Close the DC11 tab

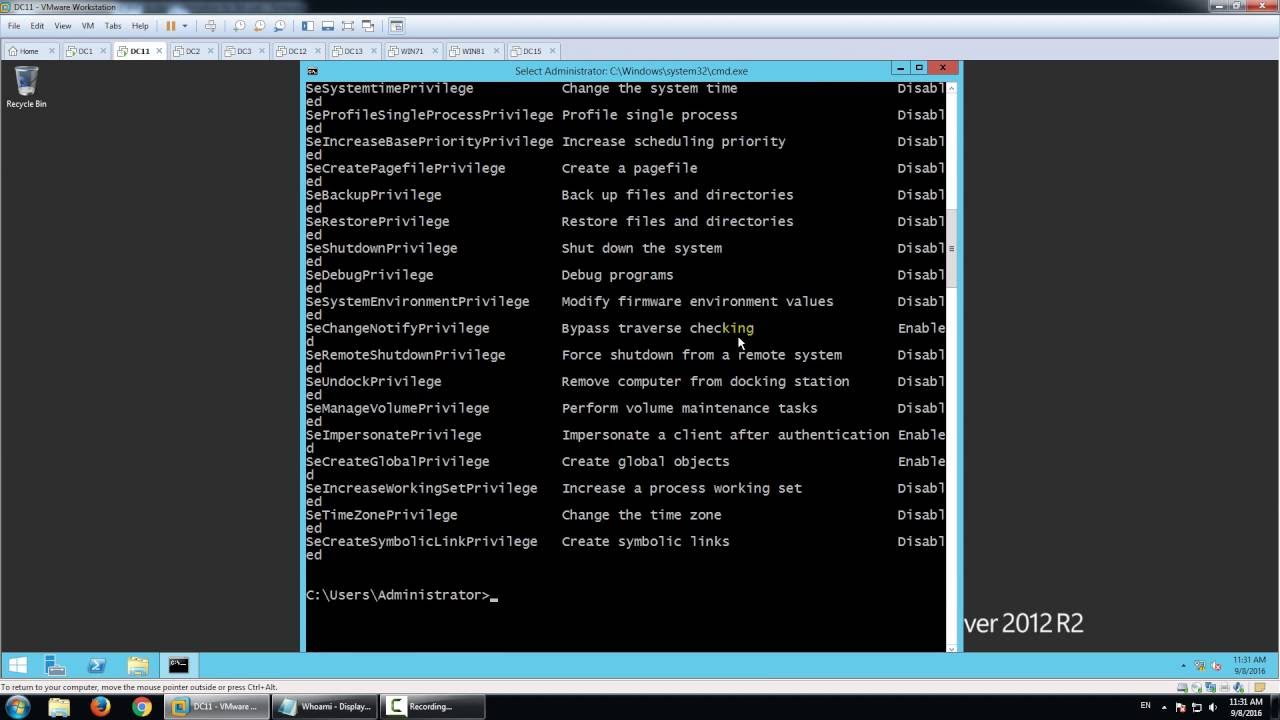(x=159, y=51)
